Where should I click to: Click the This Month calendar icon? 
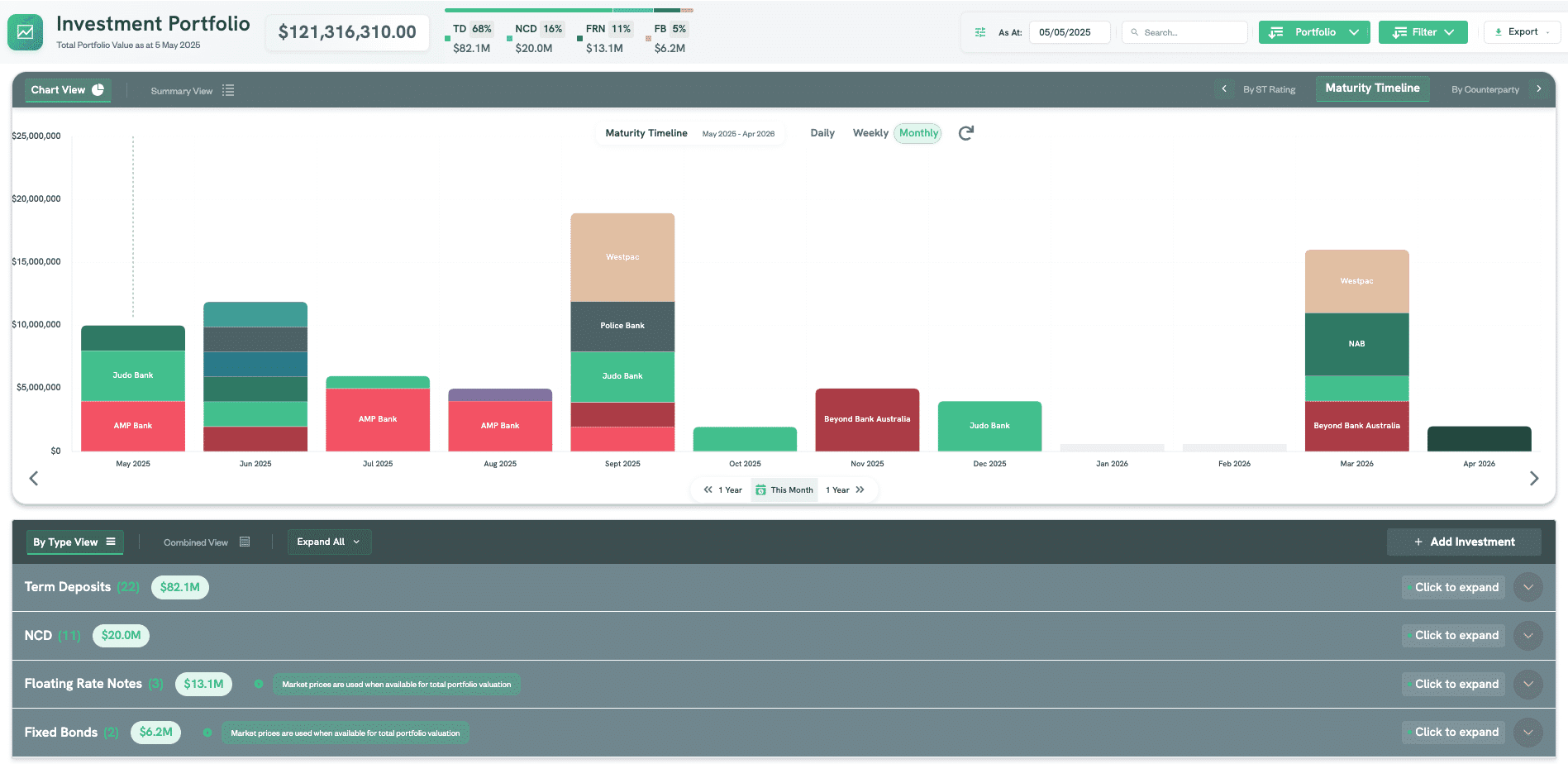coord(761,490)
